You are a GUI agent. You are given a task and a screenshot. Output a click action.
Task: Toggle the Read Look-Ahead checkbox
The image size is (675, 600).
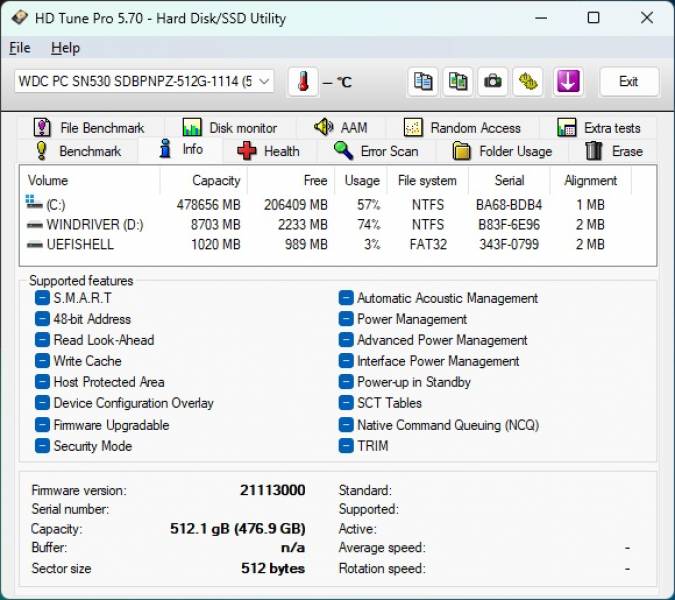tap(42, 340)
